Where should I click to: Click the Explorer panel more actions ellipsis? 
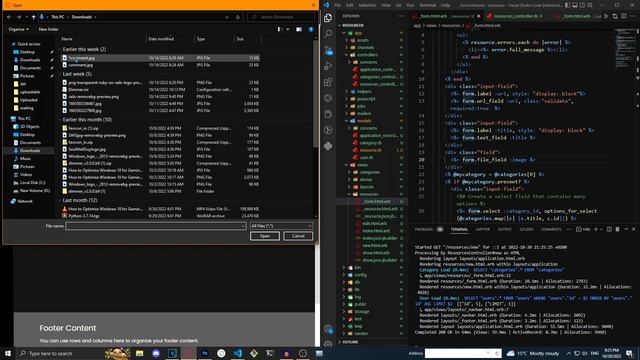coord(400,16)
